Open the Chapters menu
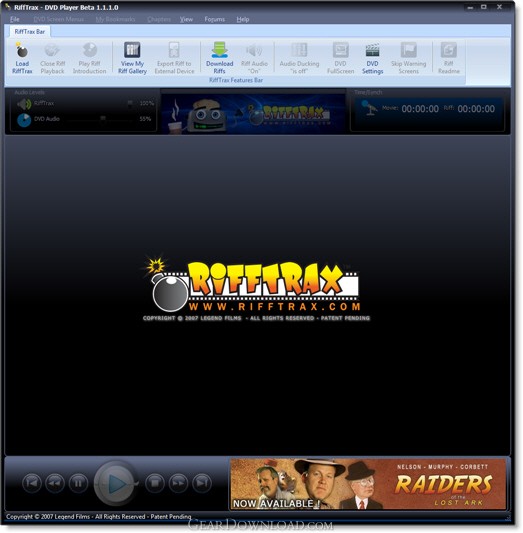This screenshot has height=533, width=523. tap(159, 19)
